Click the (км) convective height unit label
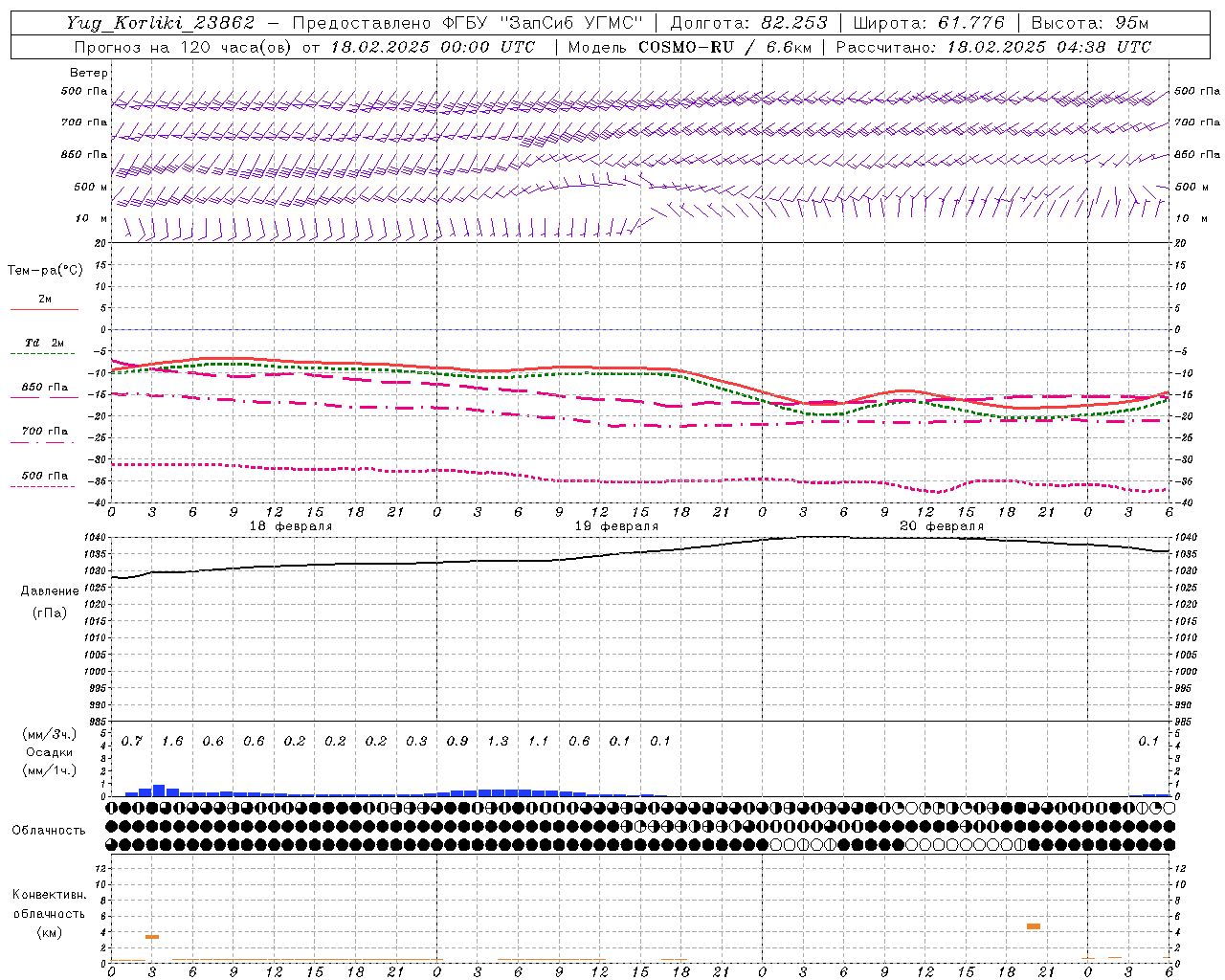The height and width of the screenshot is (980, 1225). pos(49,932)
